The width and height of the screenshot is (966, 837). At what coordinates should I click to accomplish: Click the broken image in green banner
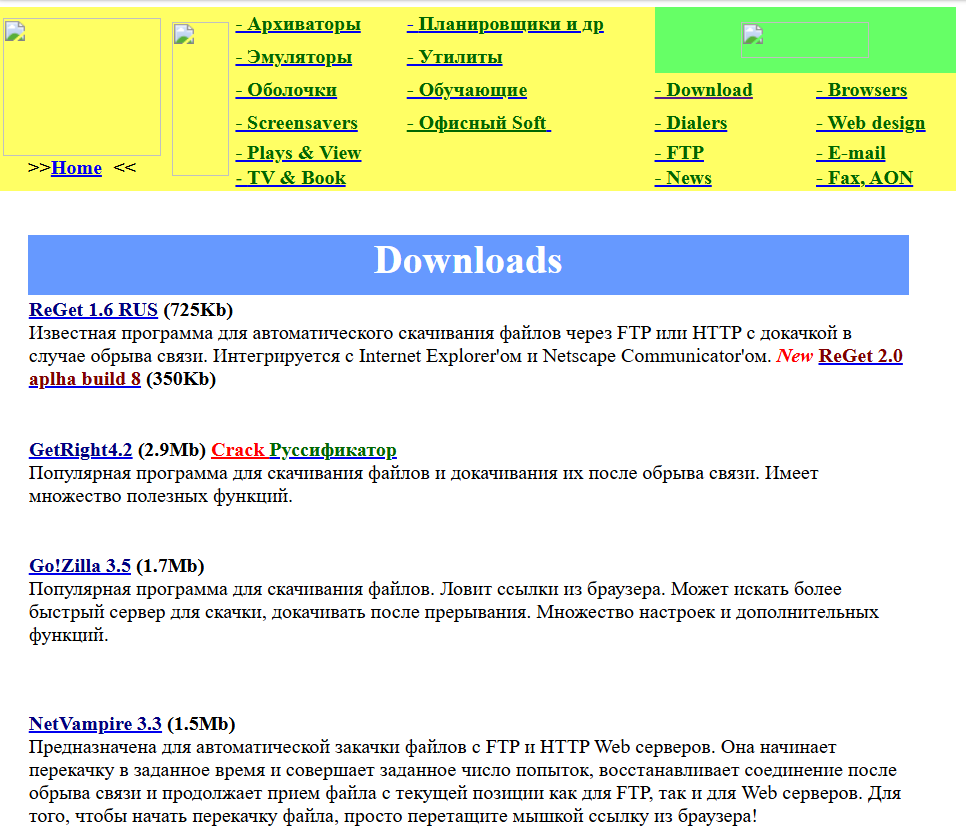805,40
